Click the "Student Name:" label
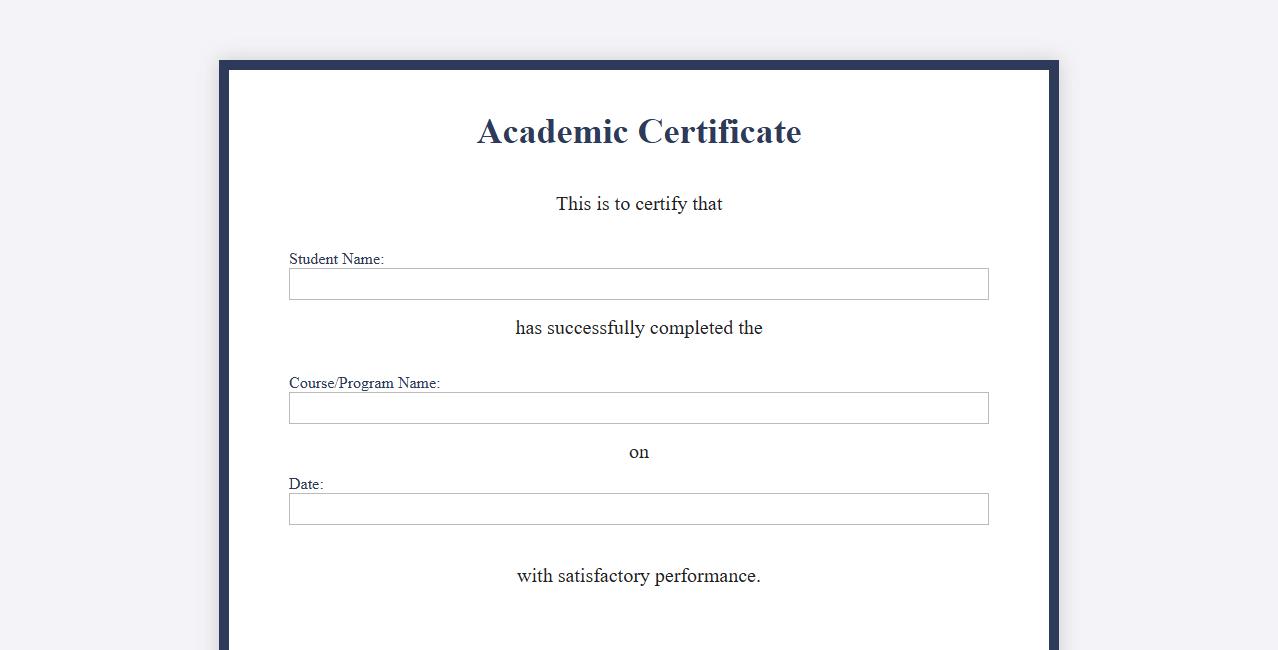Screen dimensions: 1278x650 click(336, 259)
